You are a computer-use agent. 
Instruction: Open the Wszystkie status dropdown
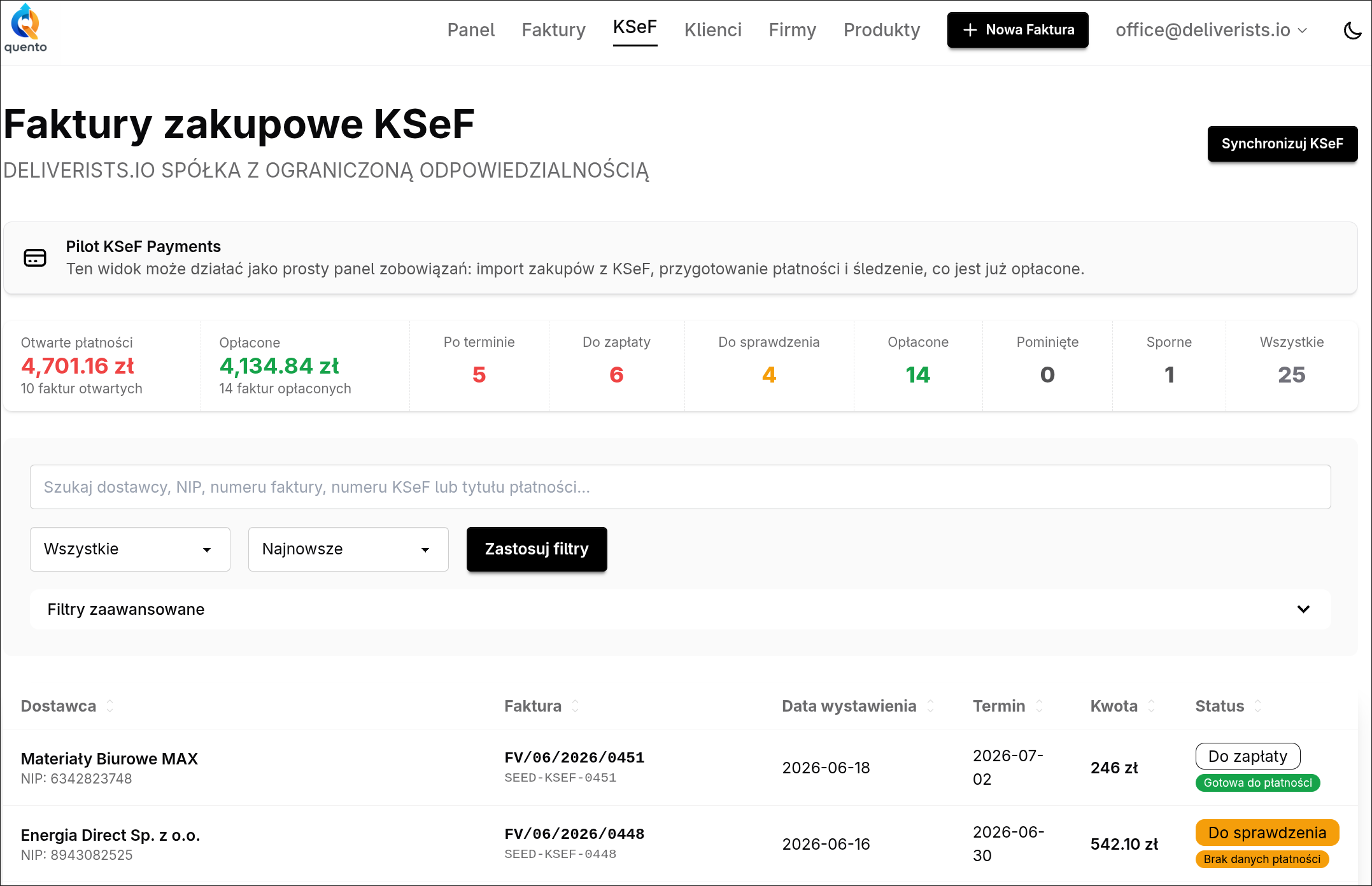[130, 549]
